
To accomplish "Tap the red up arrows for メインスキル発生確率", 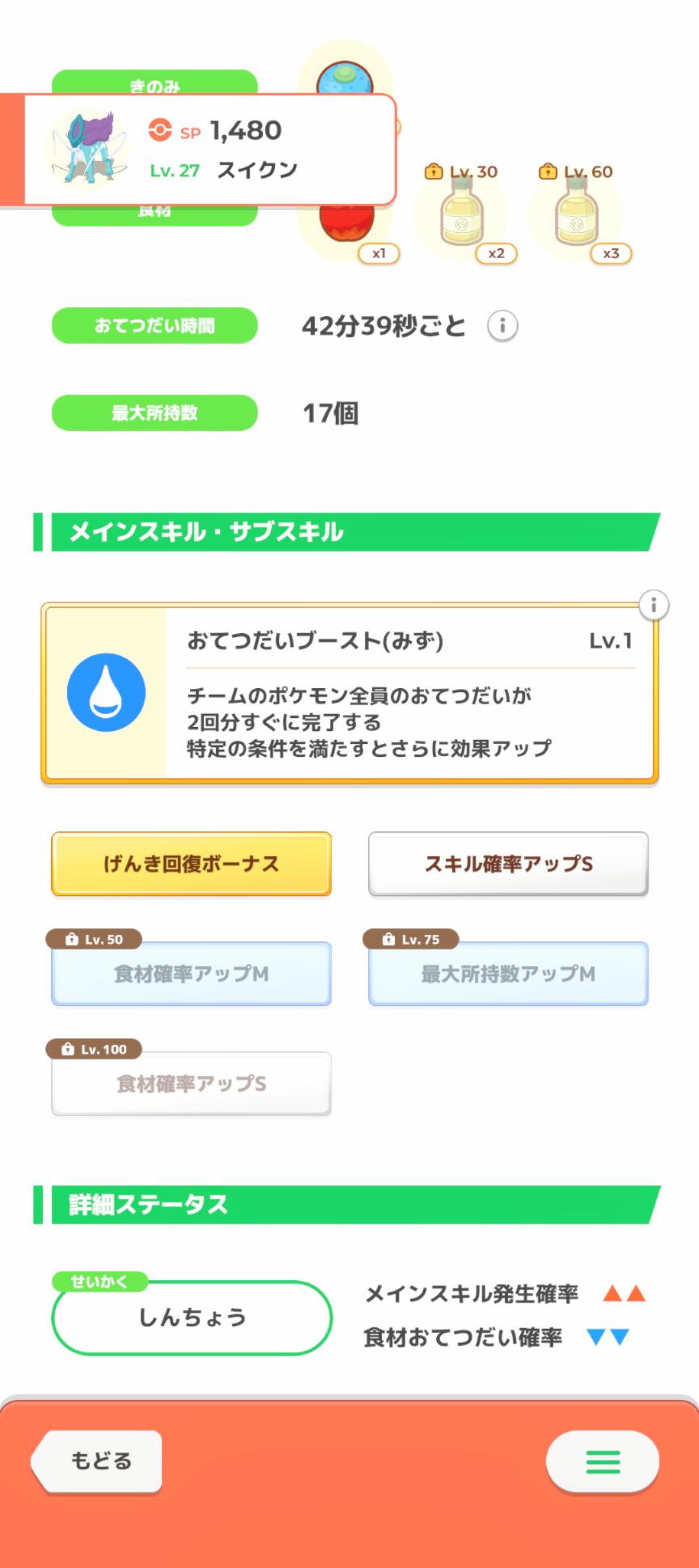I will coord(624,1294).
